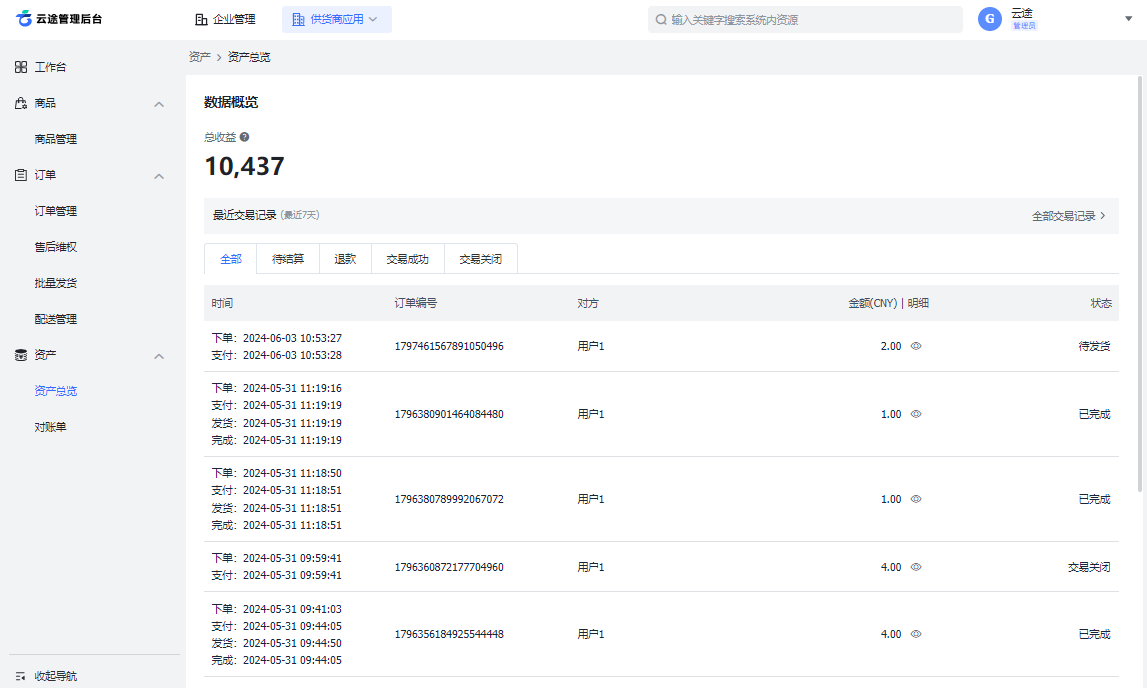Click the 订单 clipboard icon
The image size is (1147, 688).
pos(20,175)
